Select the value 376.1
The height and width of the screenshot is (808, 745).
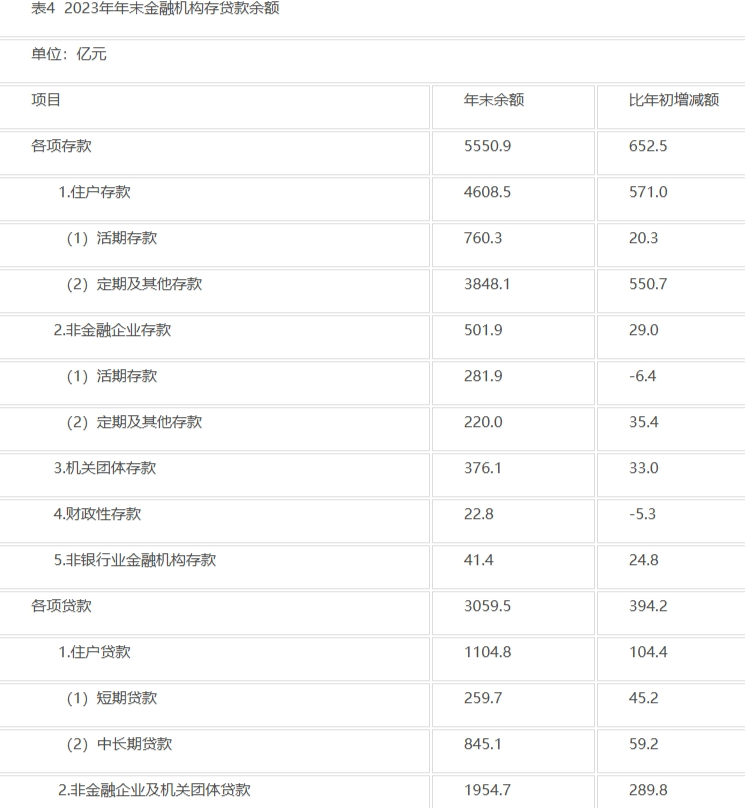[x=482, y=467]
